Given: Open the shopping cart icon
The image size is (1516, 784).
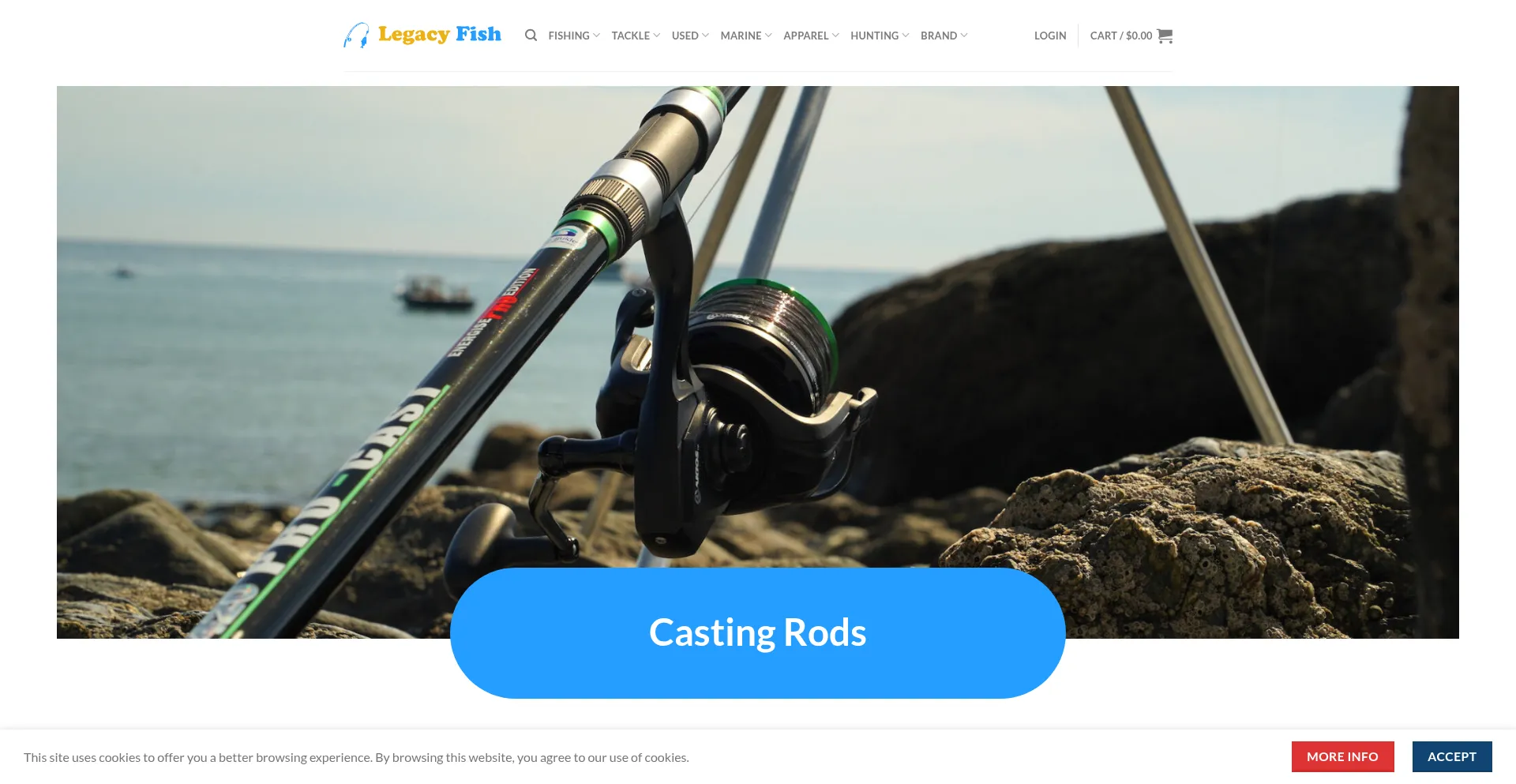Looking at the screenshot, I should [1165, 36].
